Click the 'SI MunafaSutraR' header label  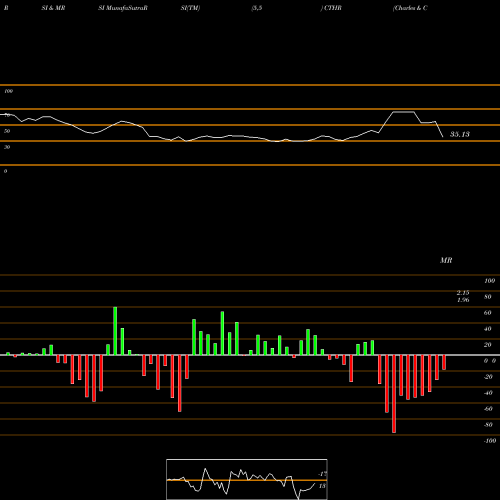coord(123,8)
